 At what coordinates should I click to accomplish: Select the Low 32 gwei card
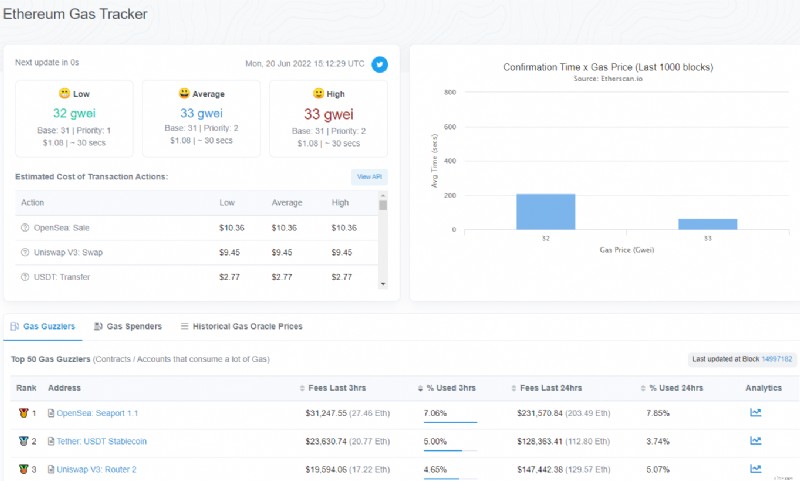click(x=74, y=118)
